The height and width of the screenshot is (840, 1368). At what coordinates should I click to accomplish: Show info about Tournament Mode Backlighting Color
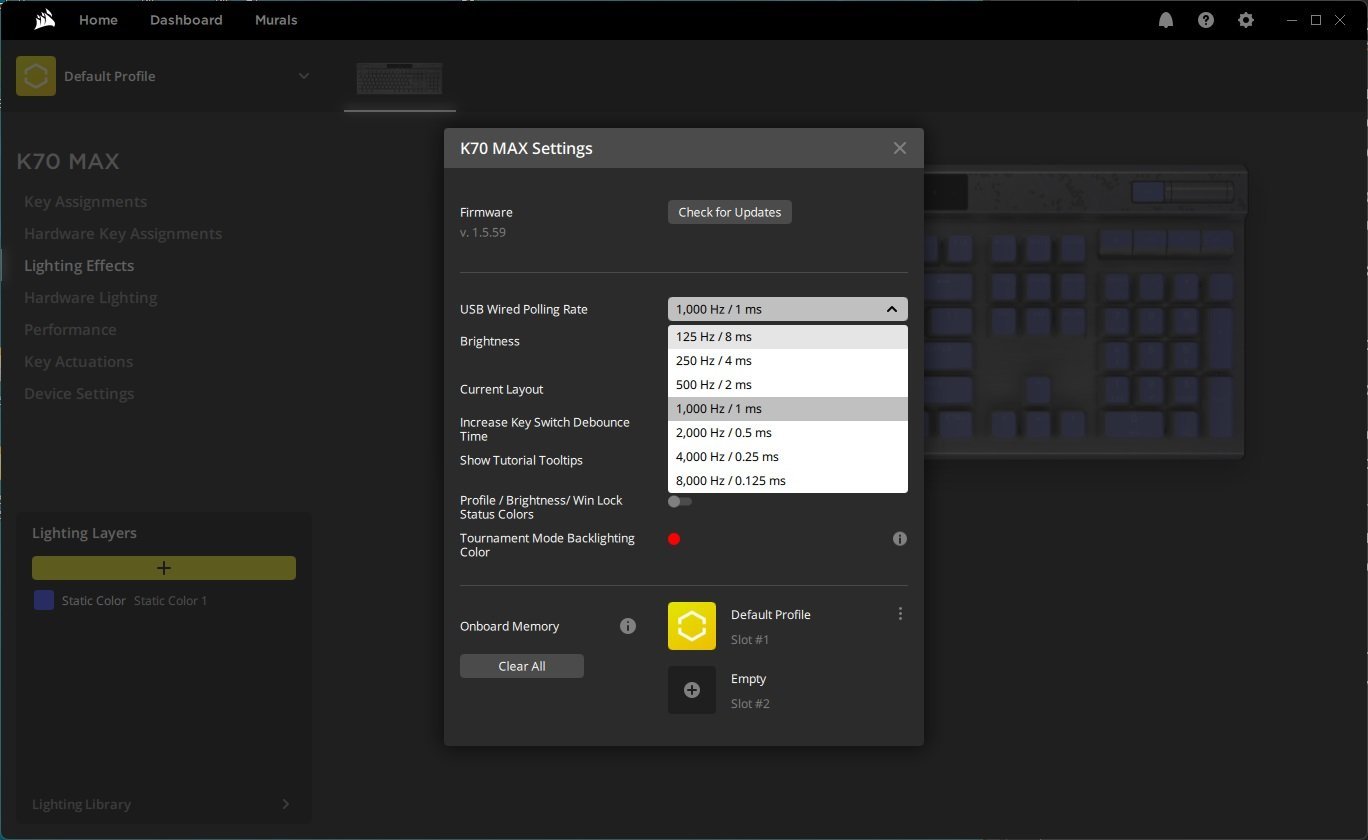point(900,539)
